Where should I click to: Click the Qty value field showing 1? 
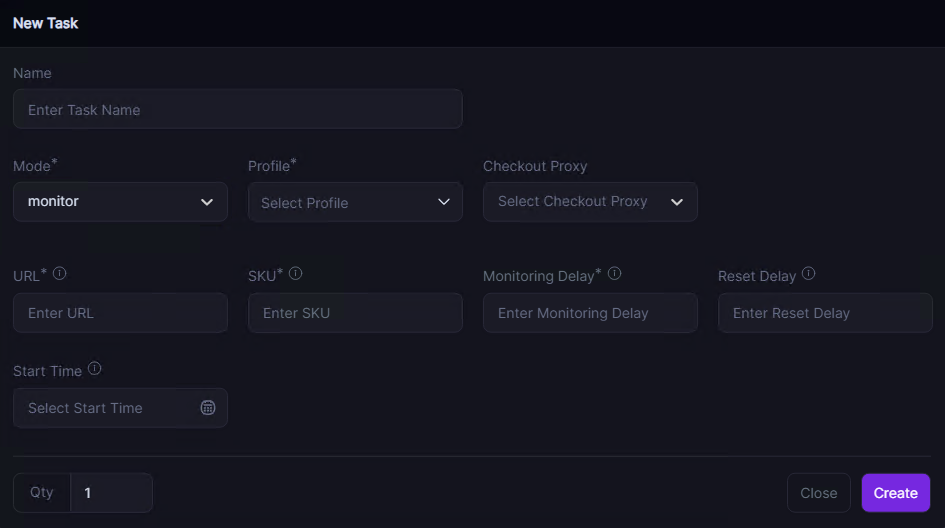112,493
